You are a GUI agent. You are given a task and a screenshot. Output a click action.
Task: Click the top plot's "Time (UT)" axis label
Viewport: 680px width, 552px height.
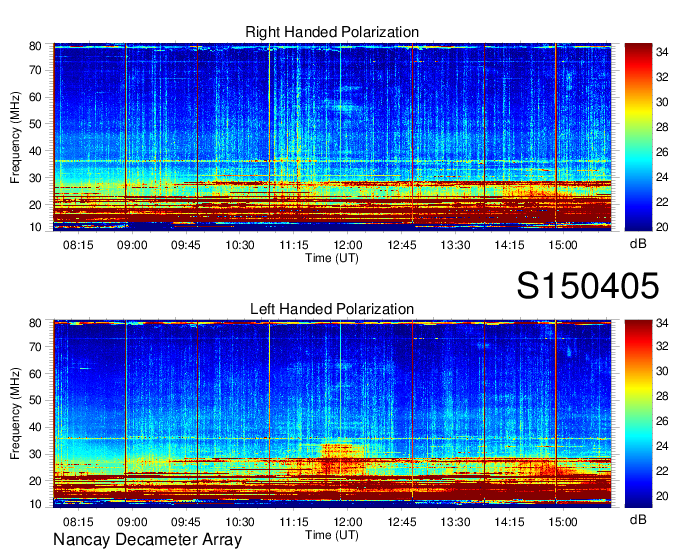point(332,258)
